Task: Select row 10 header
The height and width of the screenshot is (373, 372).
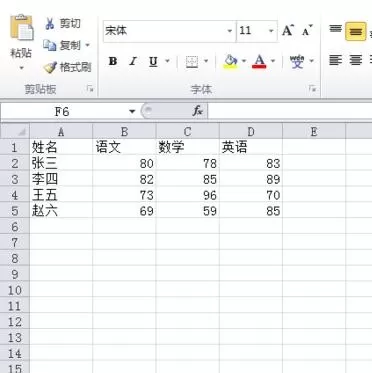Action: point(15,290)
